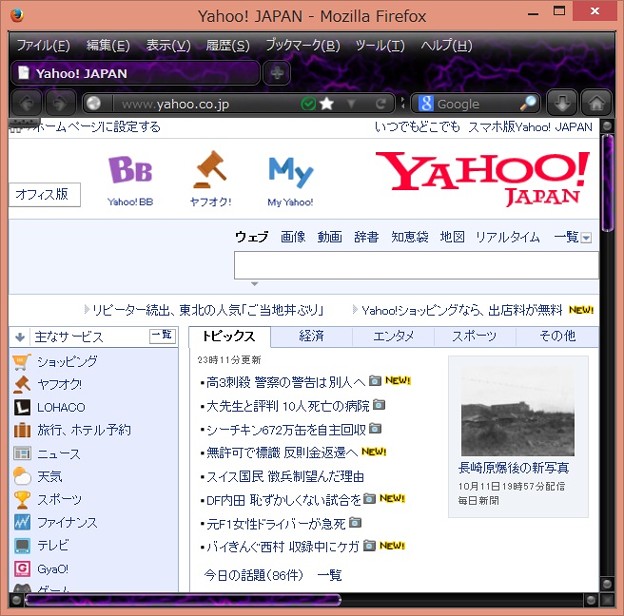Open headline スイス国民 徴兵制望んだ理由
Image resolution: width=624 pixels, height=616 pixels.
click(x=285, y=477)
